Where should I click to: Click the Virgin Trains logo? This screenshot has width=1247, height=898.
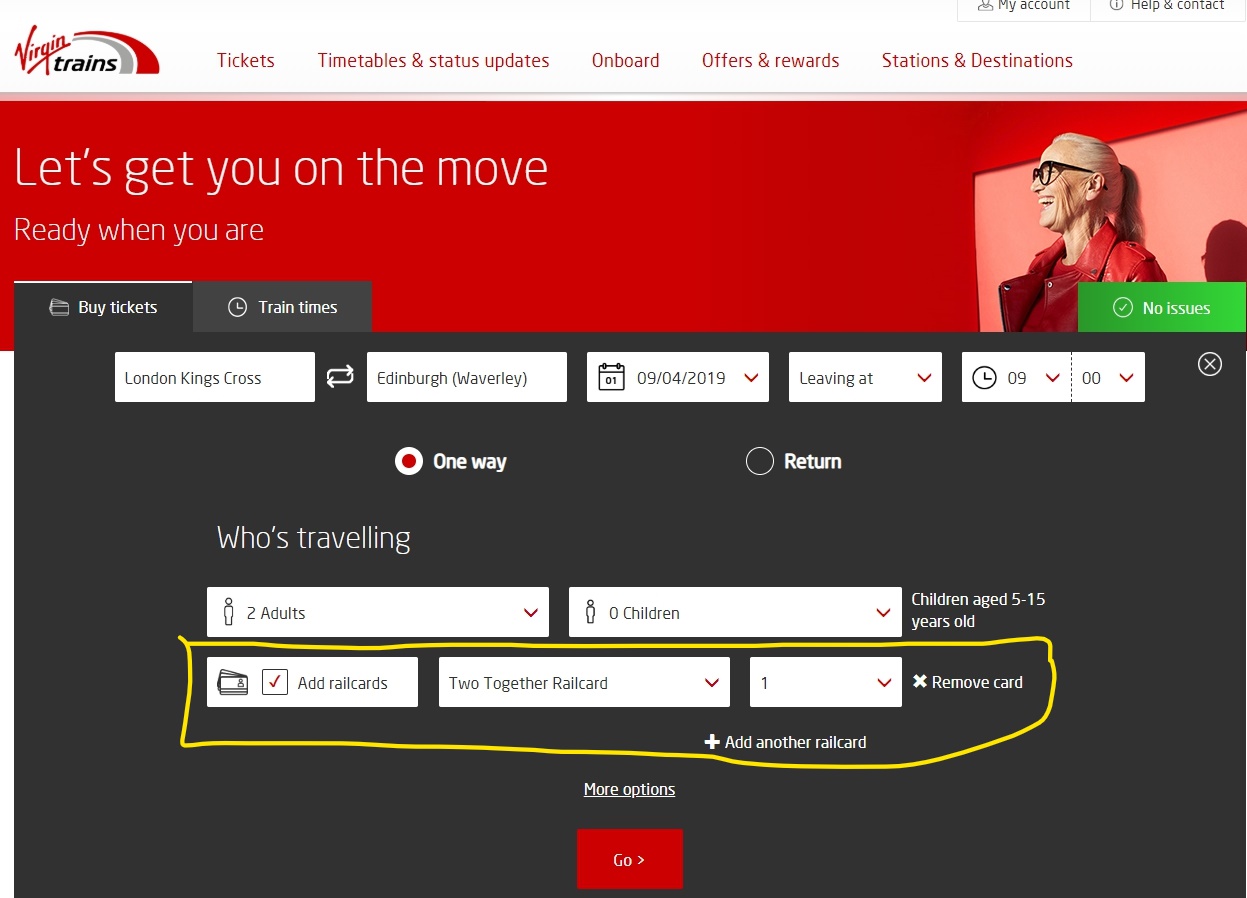pos(86,51)
